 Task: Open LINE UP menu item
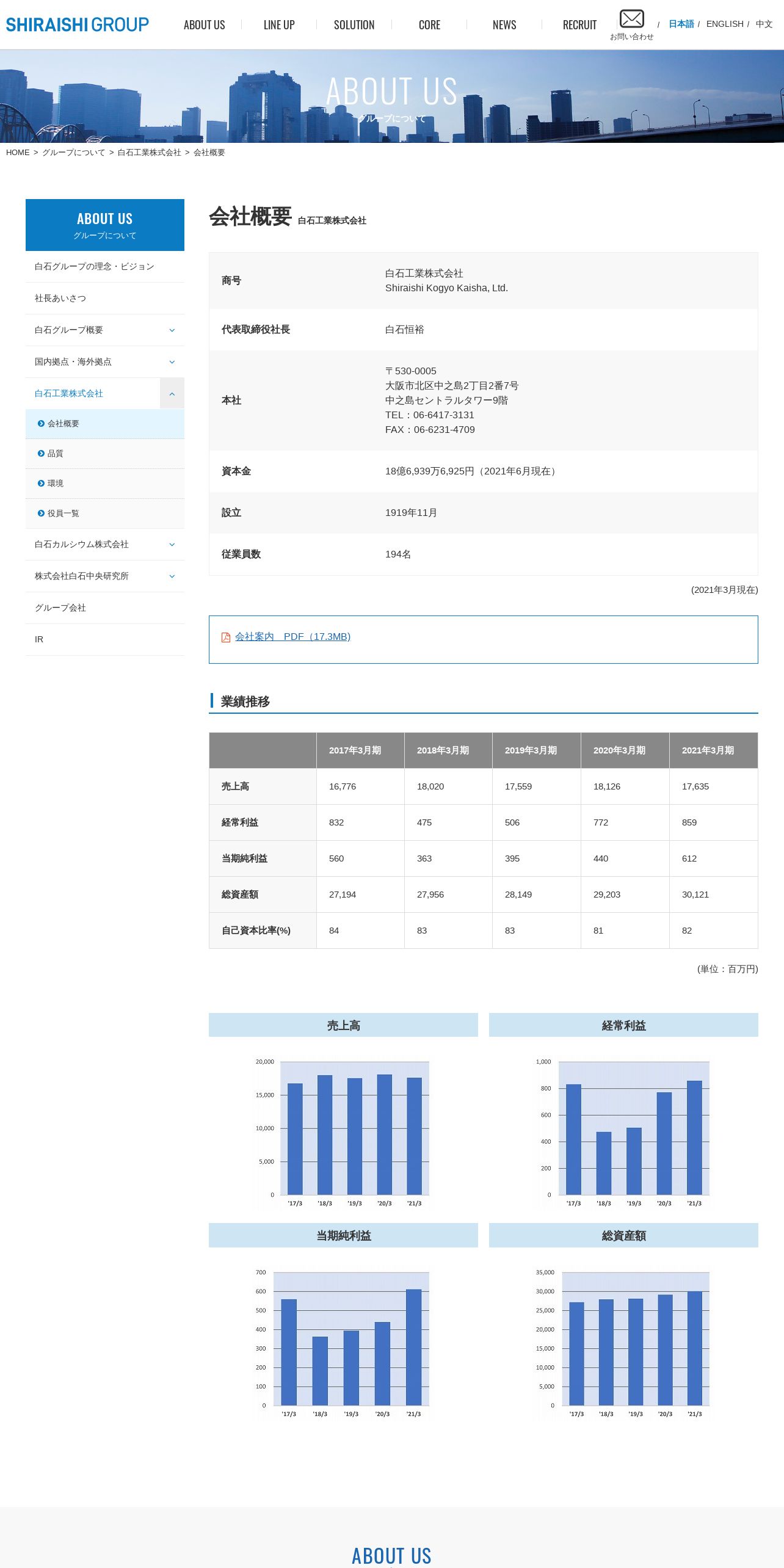(279, 25)
